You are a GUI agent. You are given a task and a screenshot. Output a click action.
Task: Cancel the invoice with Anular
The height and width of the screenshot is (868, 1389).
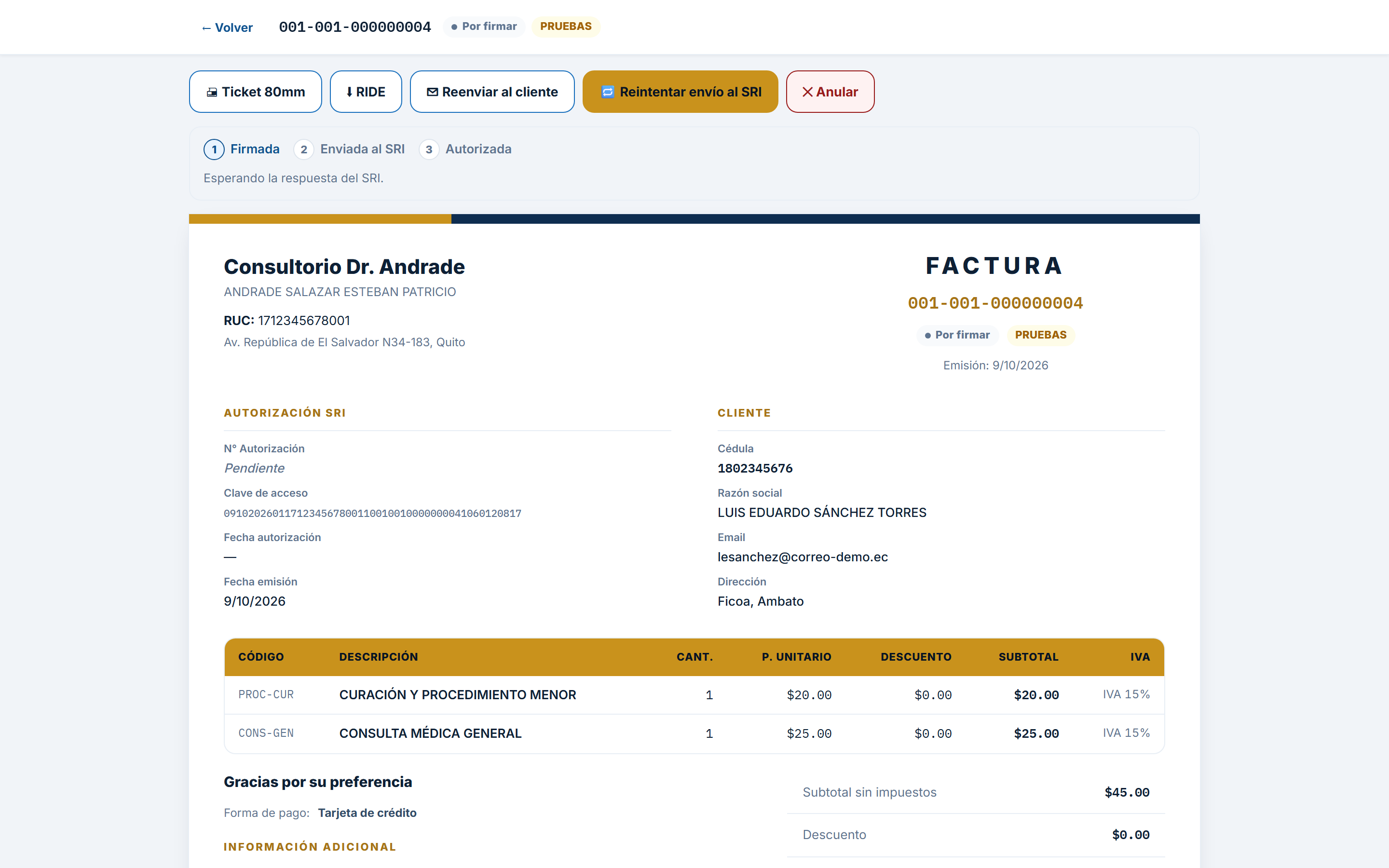click(830, 92)
